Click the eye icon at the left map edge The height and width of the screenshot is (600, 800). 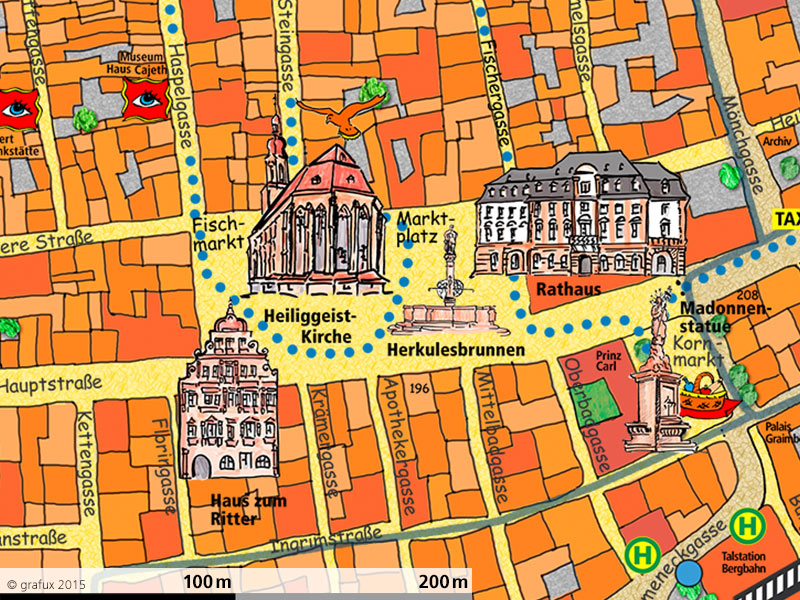tap(18, 103)
